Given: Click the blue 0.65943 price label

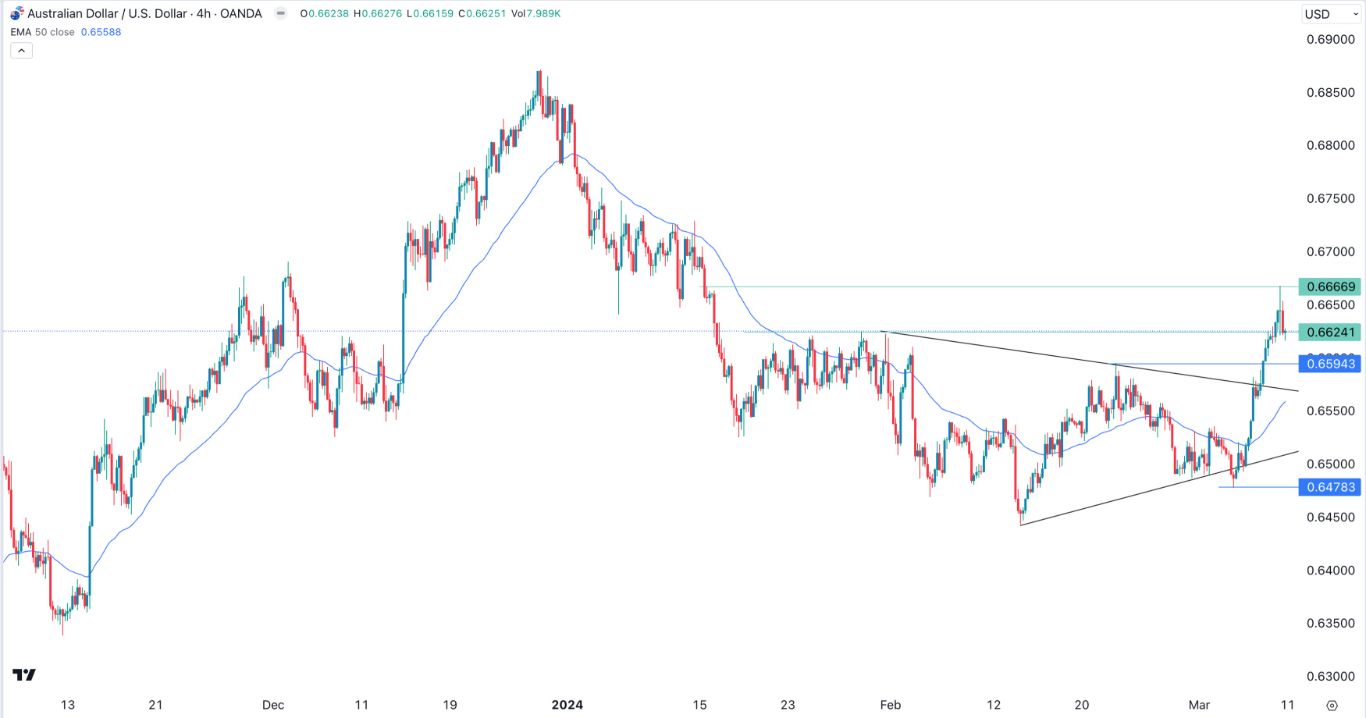Looking at the screenshot, I should pos(1330,364).
